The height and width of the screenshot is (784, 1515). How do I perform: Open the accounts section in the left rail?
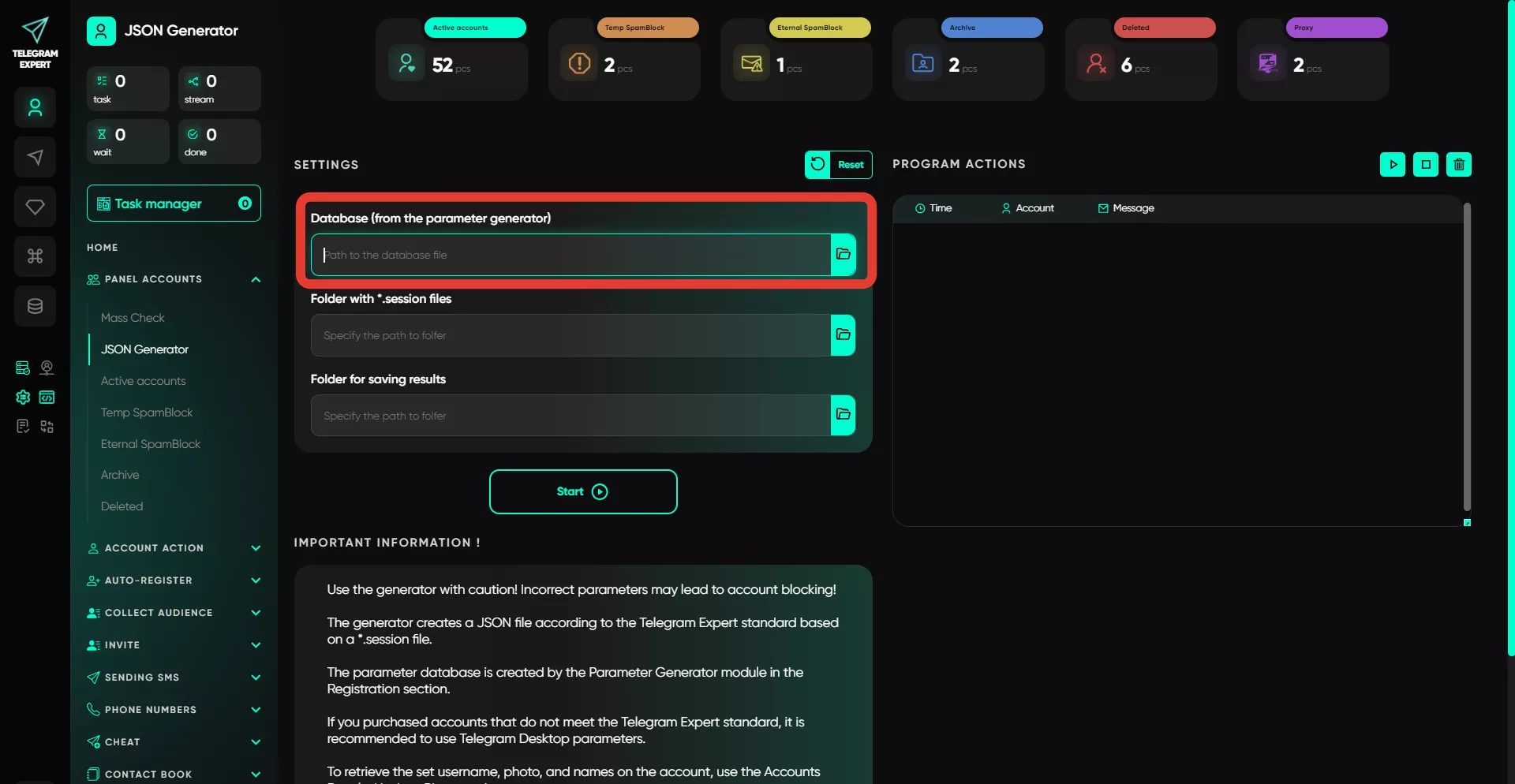[x=35, y=107]
